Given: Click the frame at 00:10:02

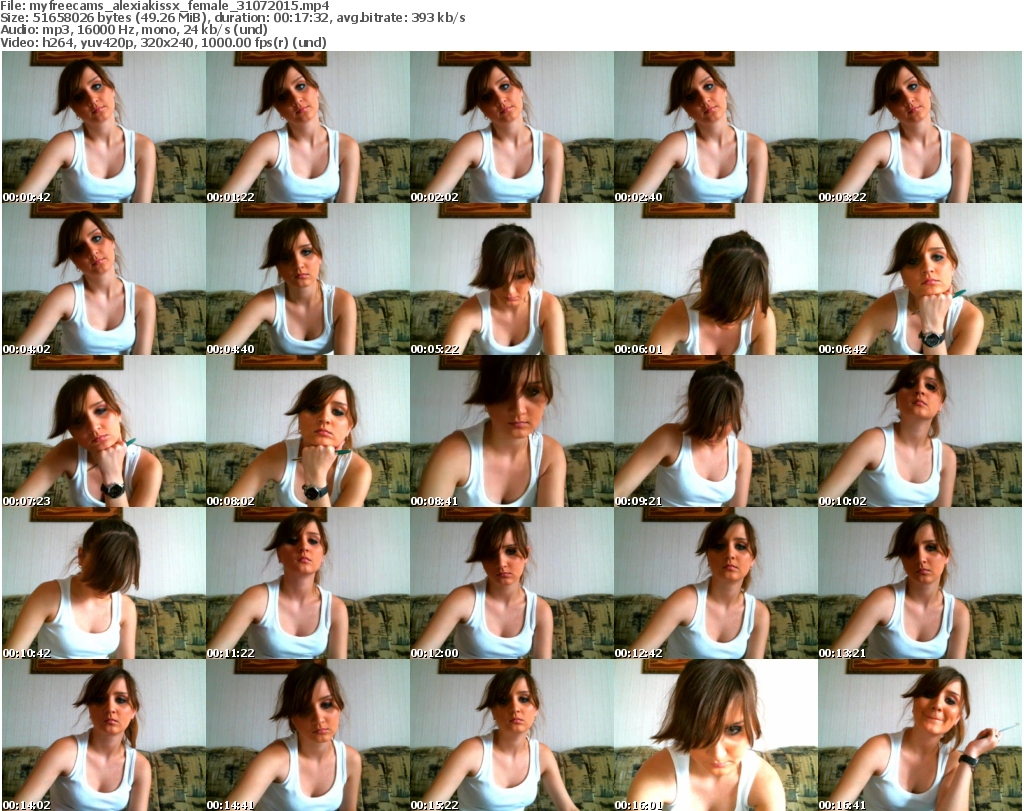Looking at the screenshot, I should click(x=920, y=432).
